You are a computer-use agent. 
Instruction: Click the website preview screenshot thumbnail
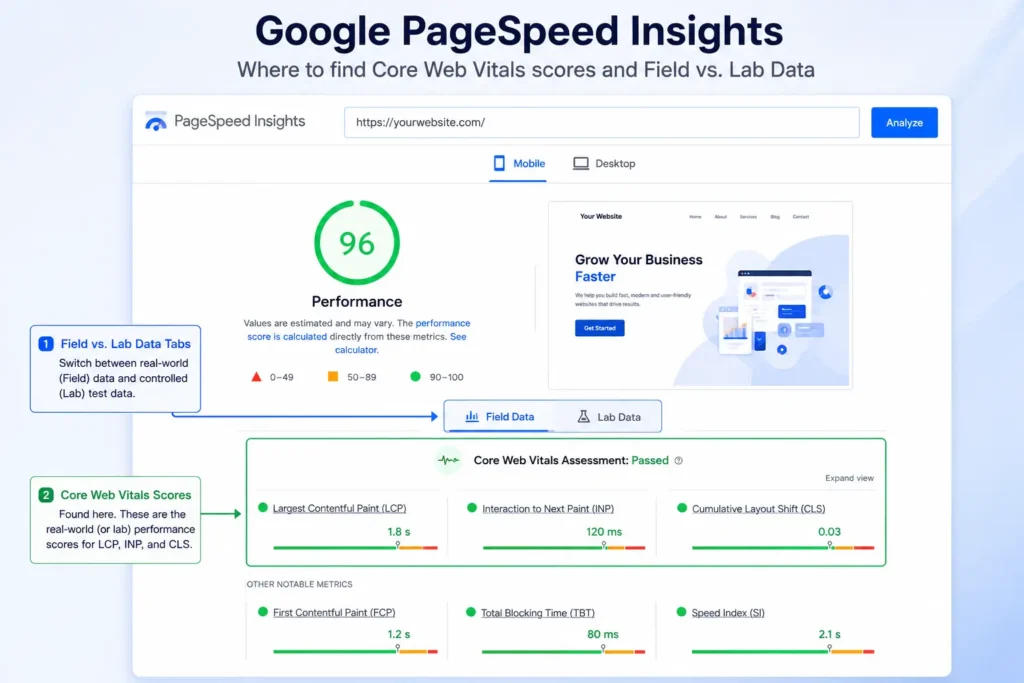pyautogui.click(x=700, y=295)
